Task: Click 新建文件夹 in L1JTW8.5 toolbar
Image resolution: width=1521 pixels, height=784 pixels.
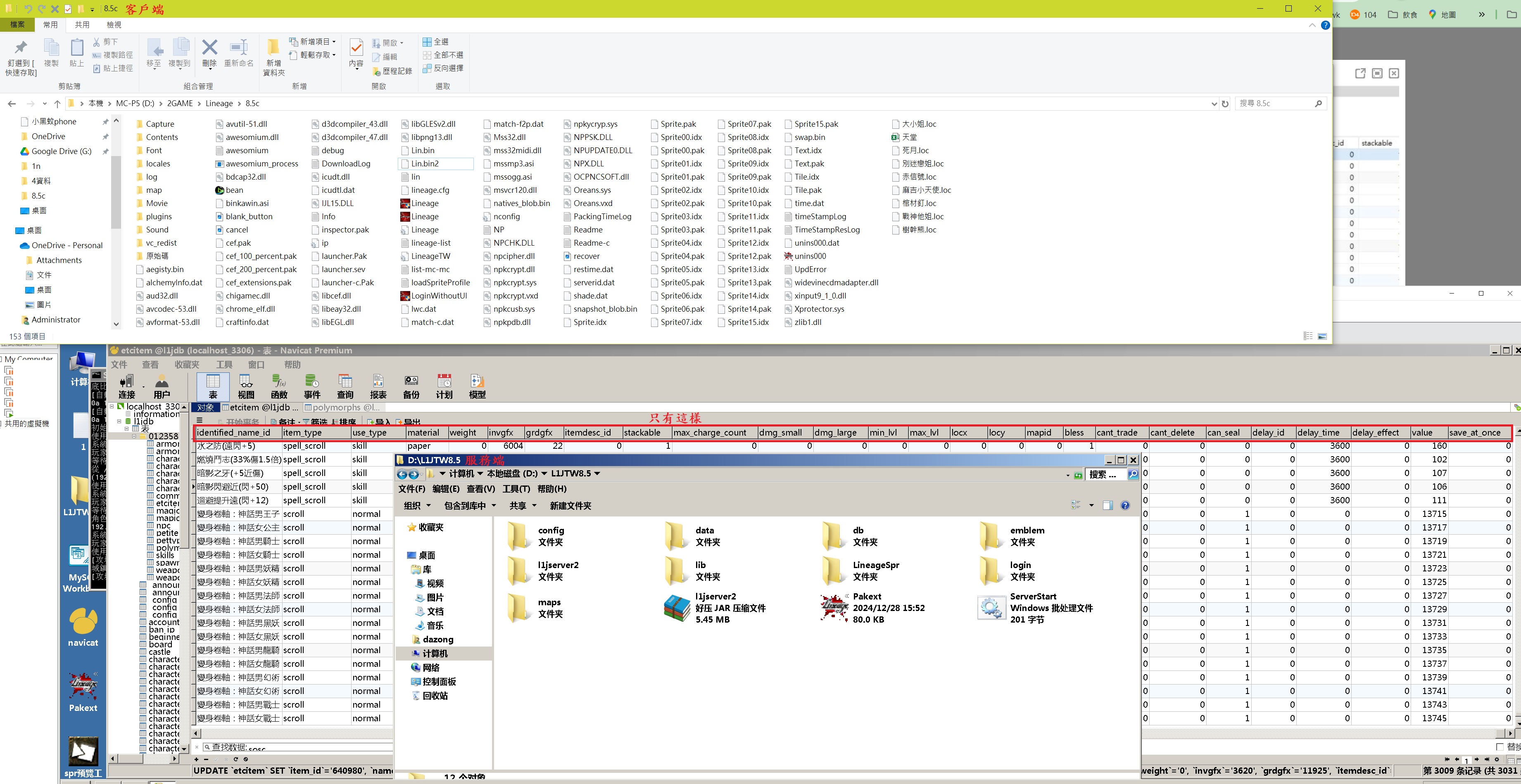Action: 570,506
